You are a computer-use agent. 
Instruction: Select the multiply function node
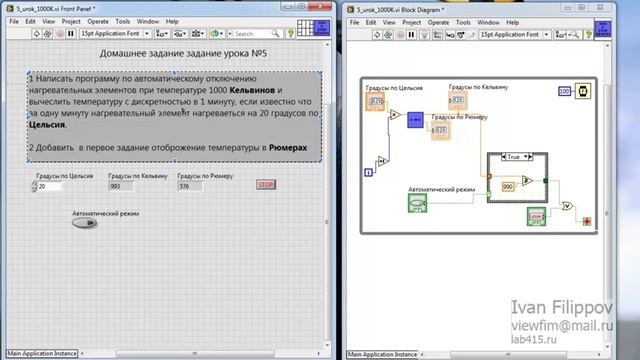394,115
